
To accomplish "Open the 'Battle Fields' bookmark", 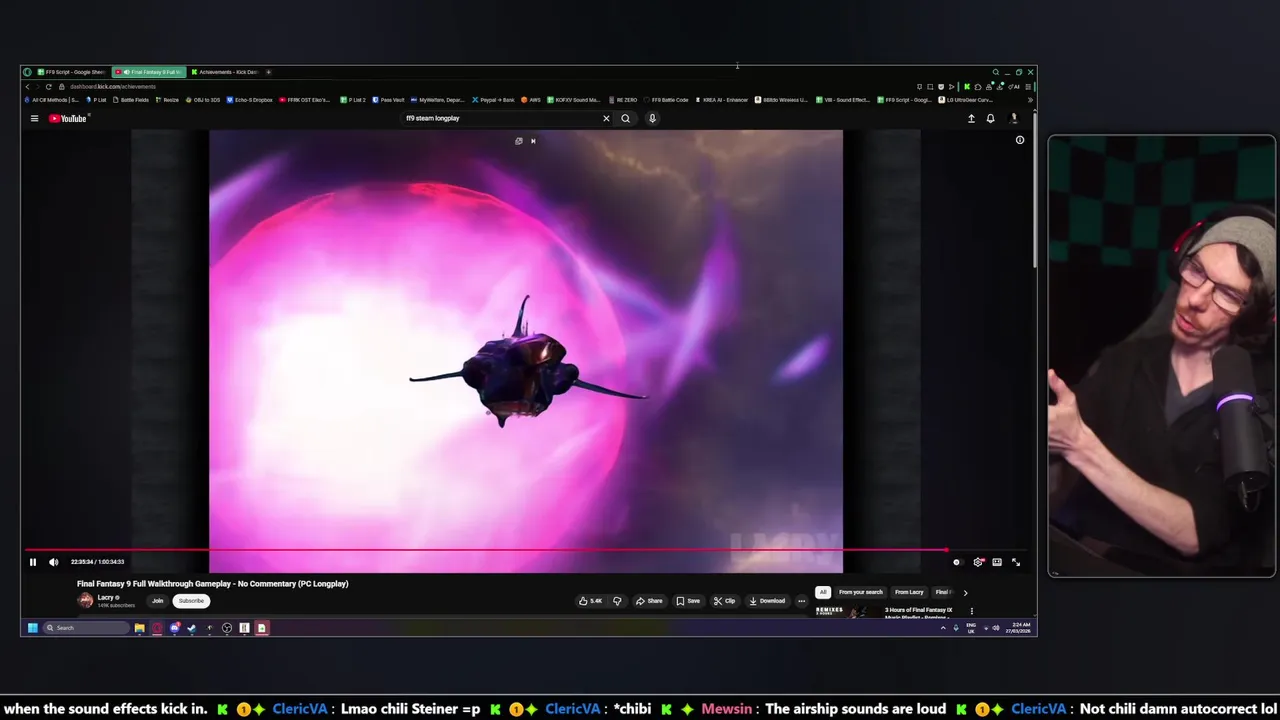I will pyautogui.click(x=131, y=100).
